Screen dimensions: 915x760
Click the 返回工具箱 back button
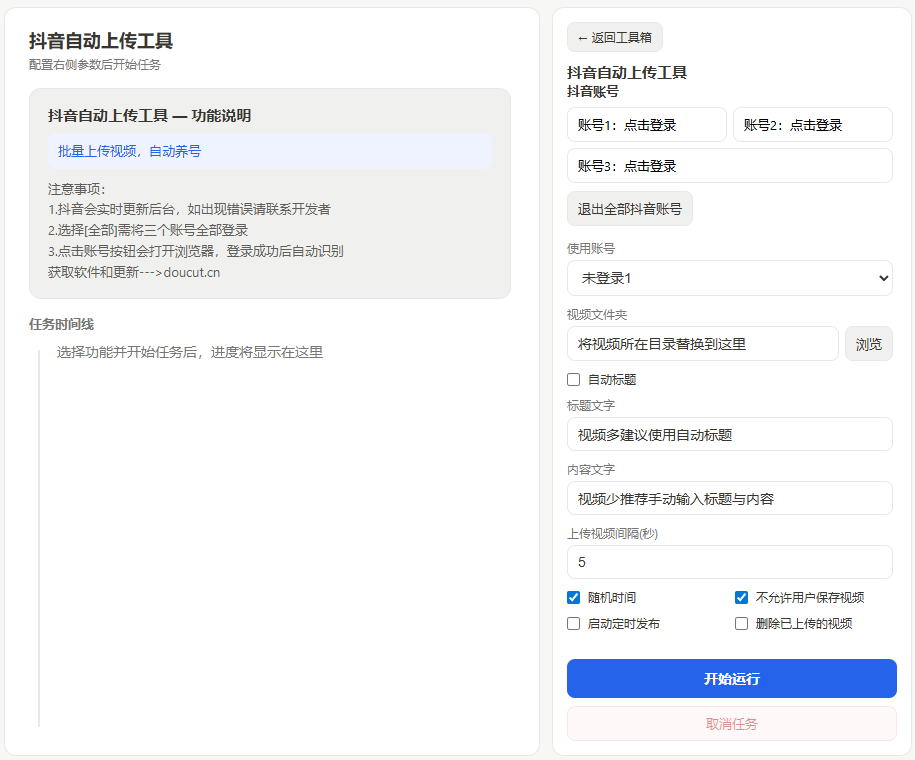point(614,38)
